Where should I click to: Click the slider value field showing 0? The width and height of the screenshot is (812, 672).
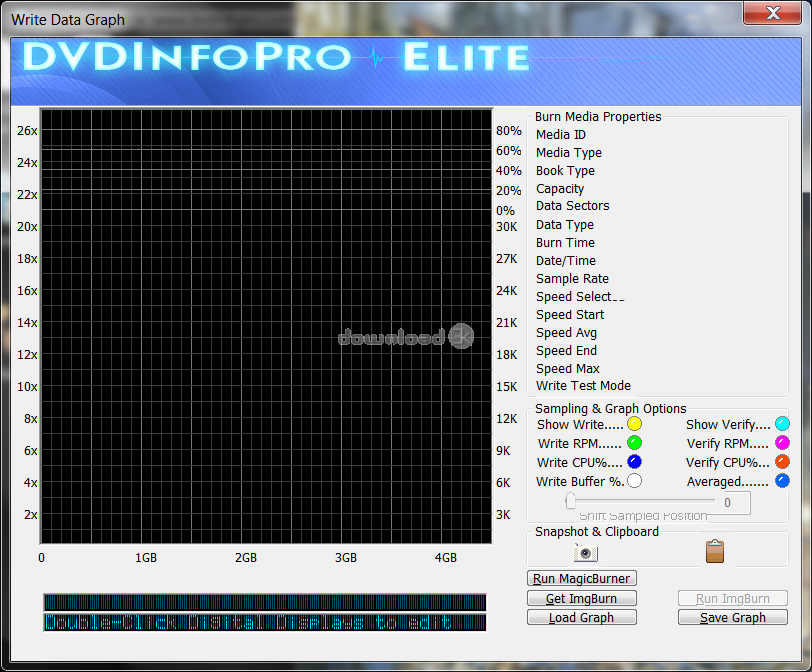tap(731, 503)
